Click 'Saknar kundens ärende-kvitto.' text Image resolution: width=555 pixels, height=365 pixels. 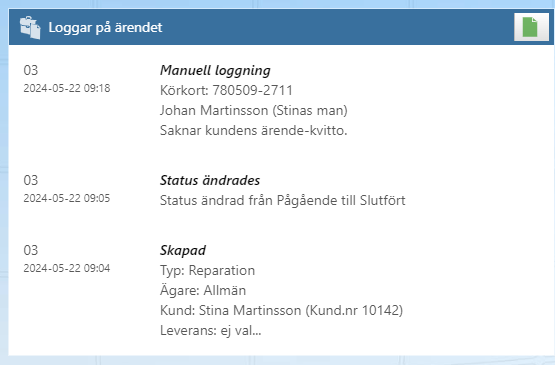tap(253, 131)
